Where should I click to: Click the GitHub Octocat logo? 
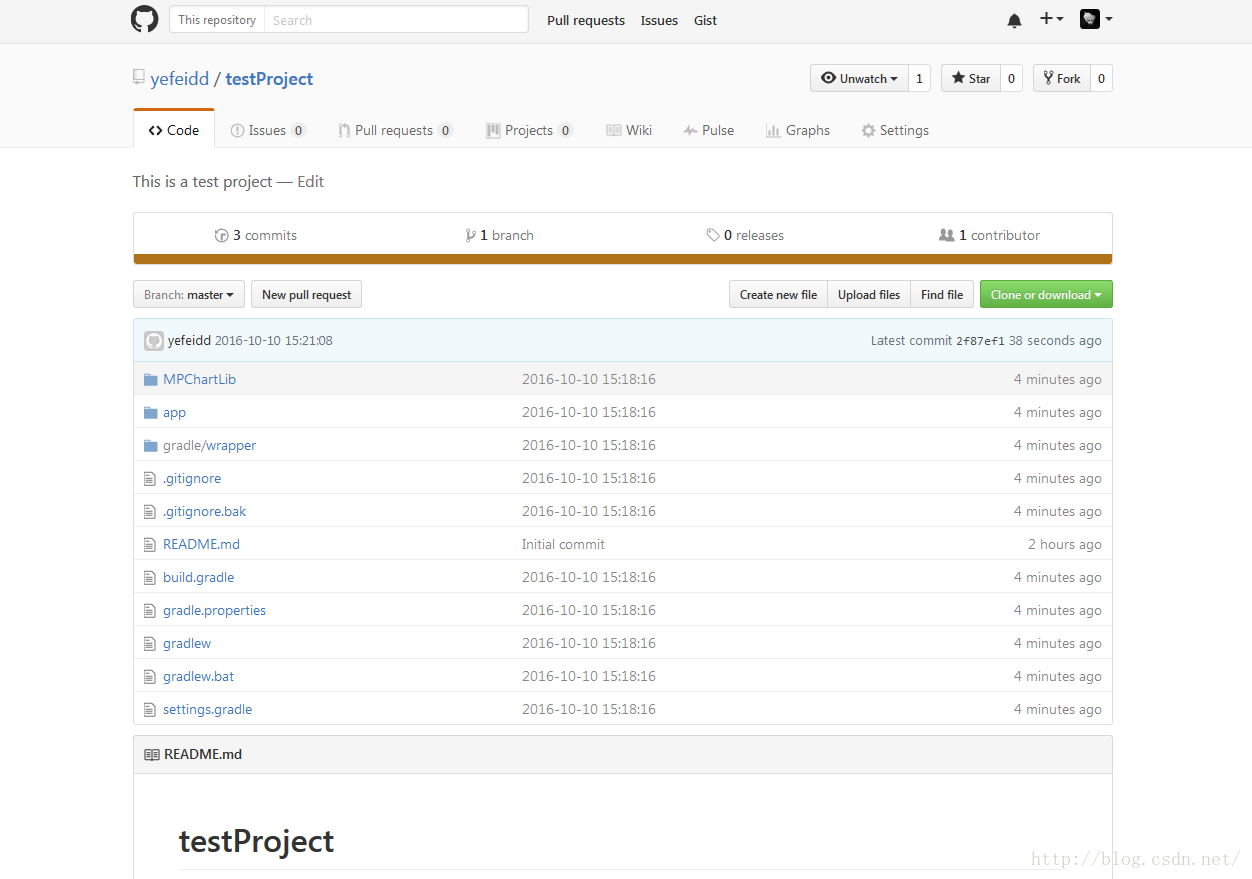point(145,20)
